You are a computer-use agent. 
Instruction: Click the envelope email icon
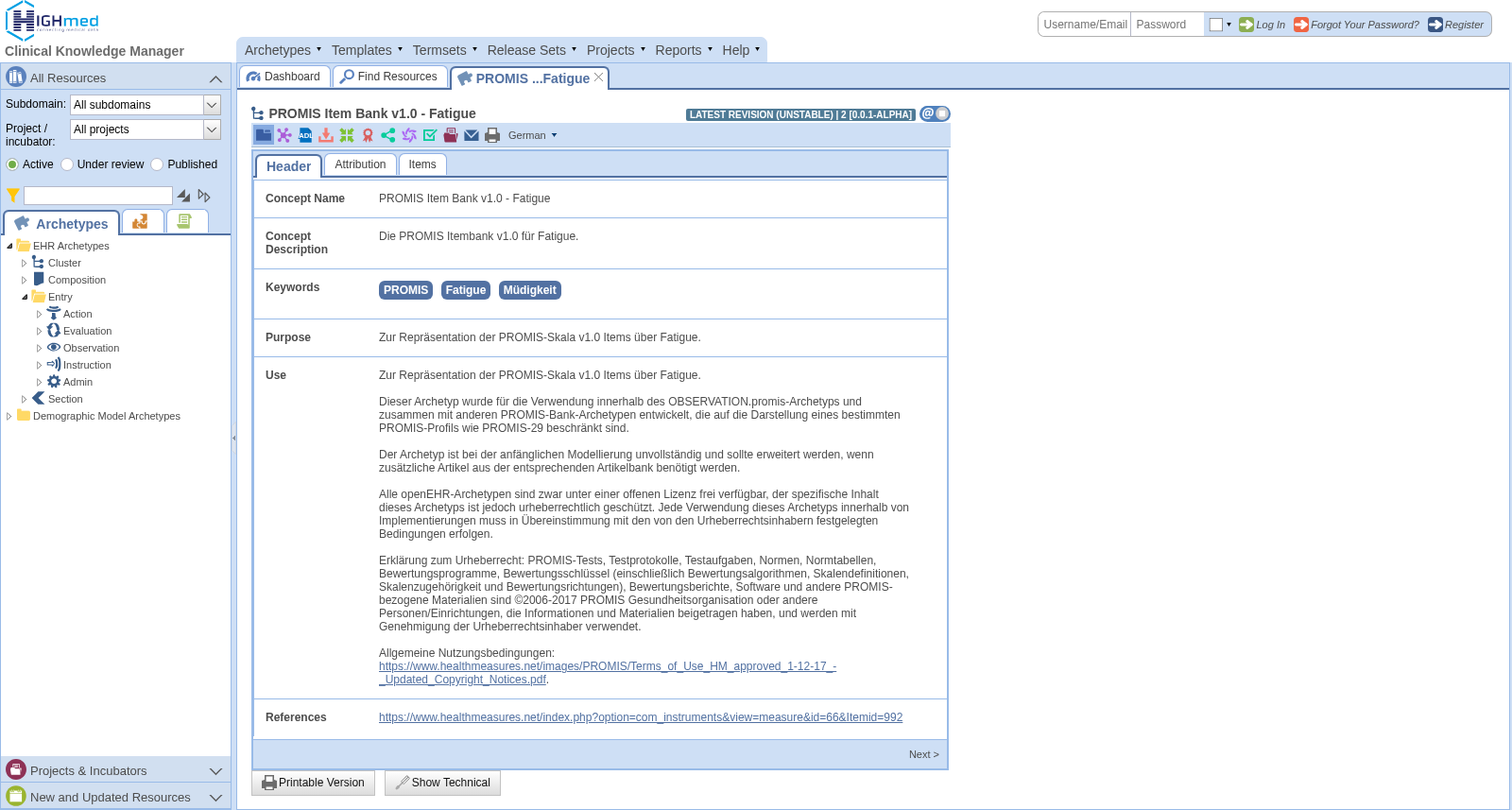[x=472, y=135]
